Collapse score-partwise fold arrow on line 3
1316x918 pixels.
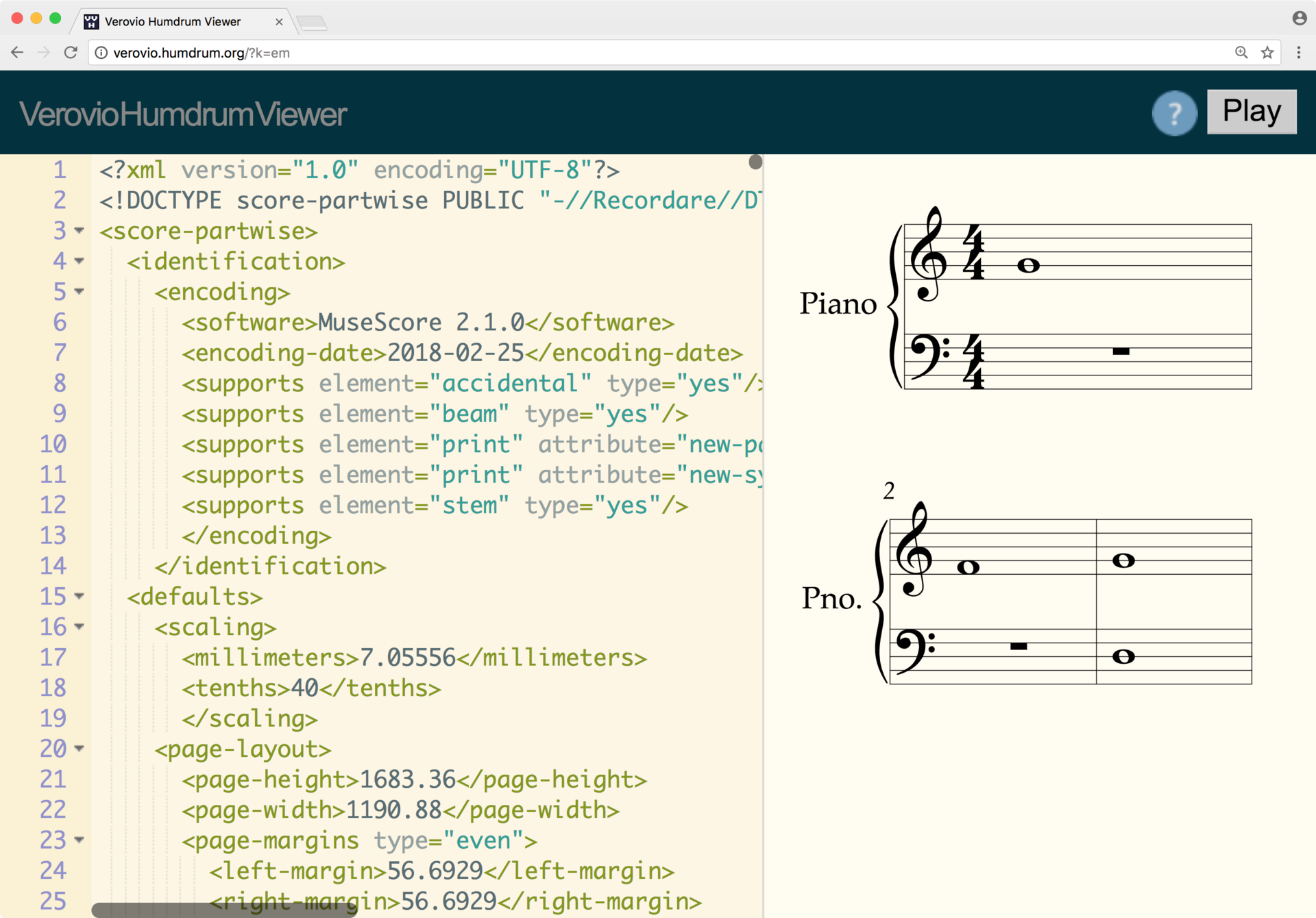click(80, 231)
